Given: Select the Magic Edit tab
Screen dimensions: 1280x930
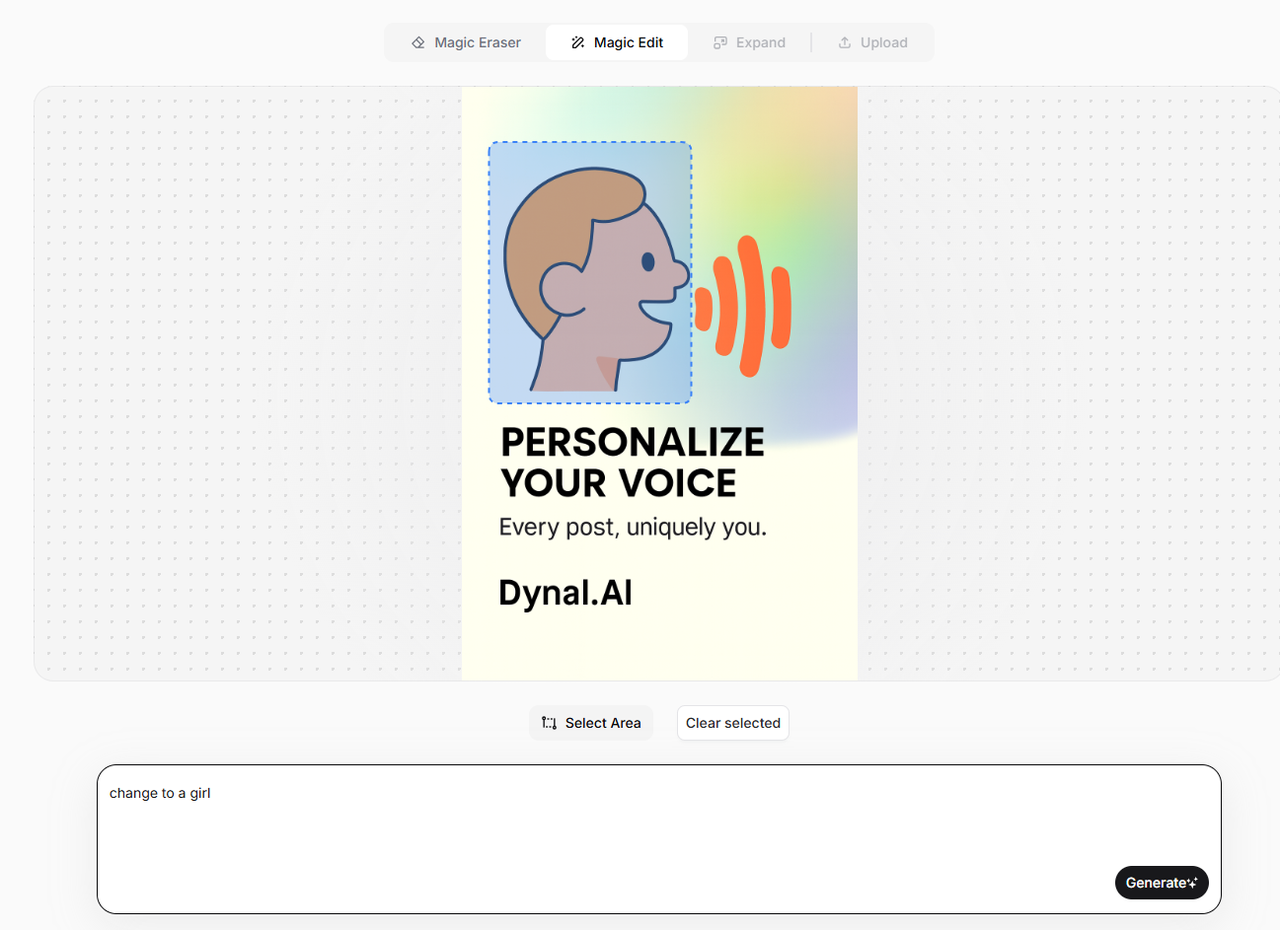Looking at the screenshot, I should pos(617,43).
